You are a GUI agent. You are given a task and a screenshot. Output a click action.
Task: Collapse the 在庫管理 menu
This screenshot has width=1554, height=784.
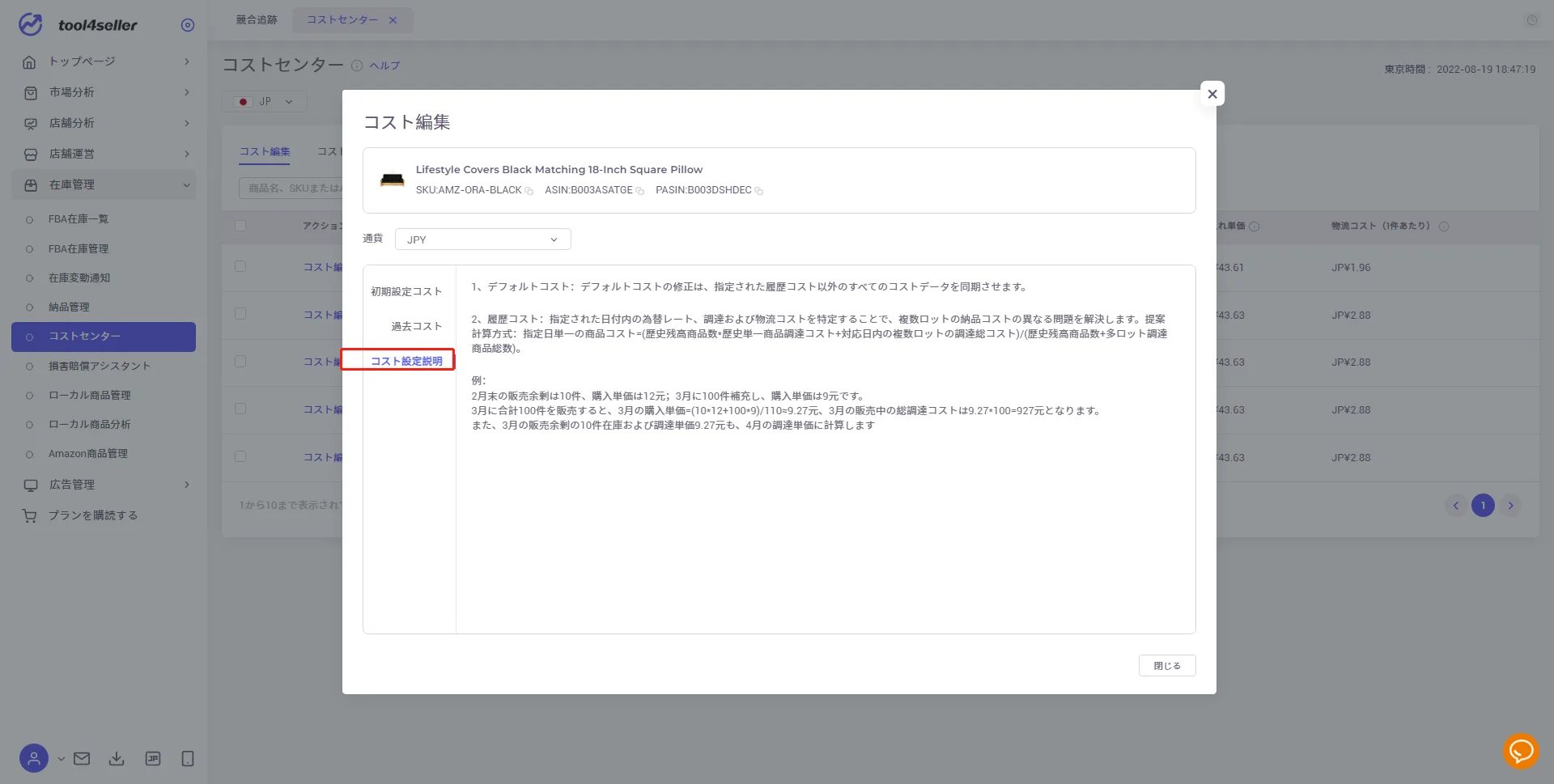187,184
